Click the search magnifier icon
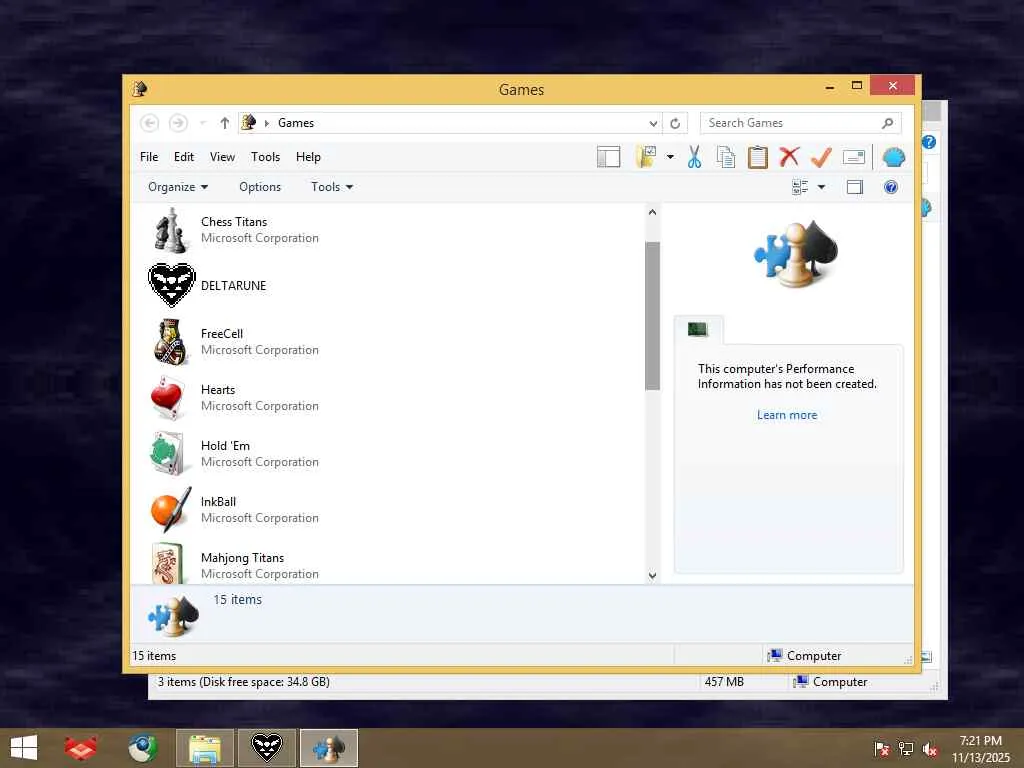Screen dimensions: 1024x768 pyautogui.click(x=887, y=123)
